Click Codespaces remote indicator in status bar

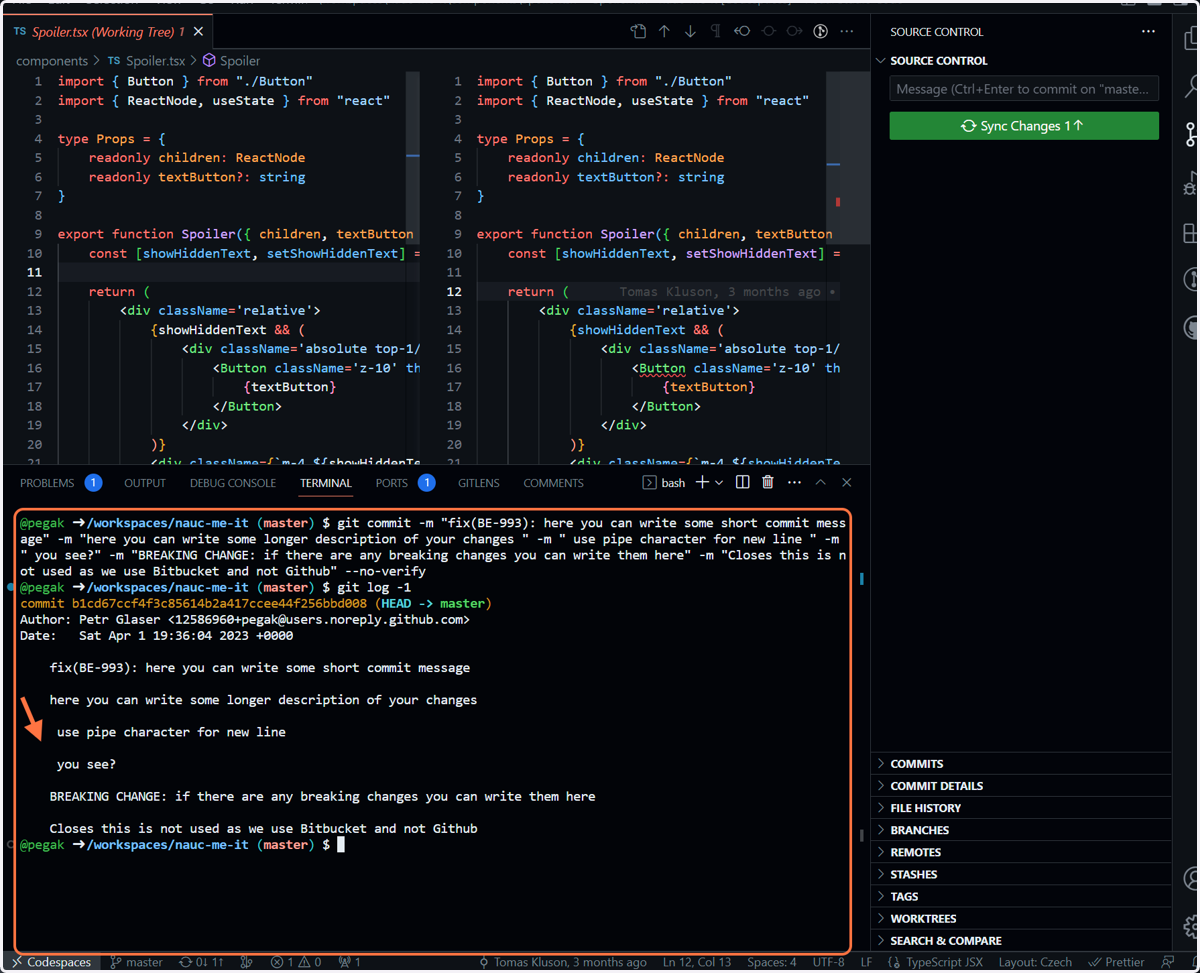50,963
